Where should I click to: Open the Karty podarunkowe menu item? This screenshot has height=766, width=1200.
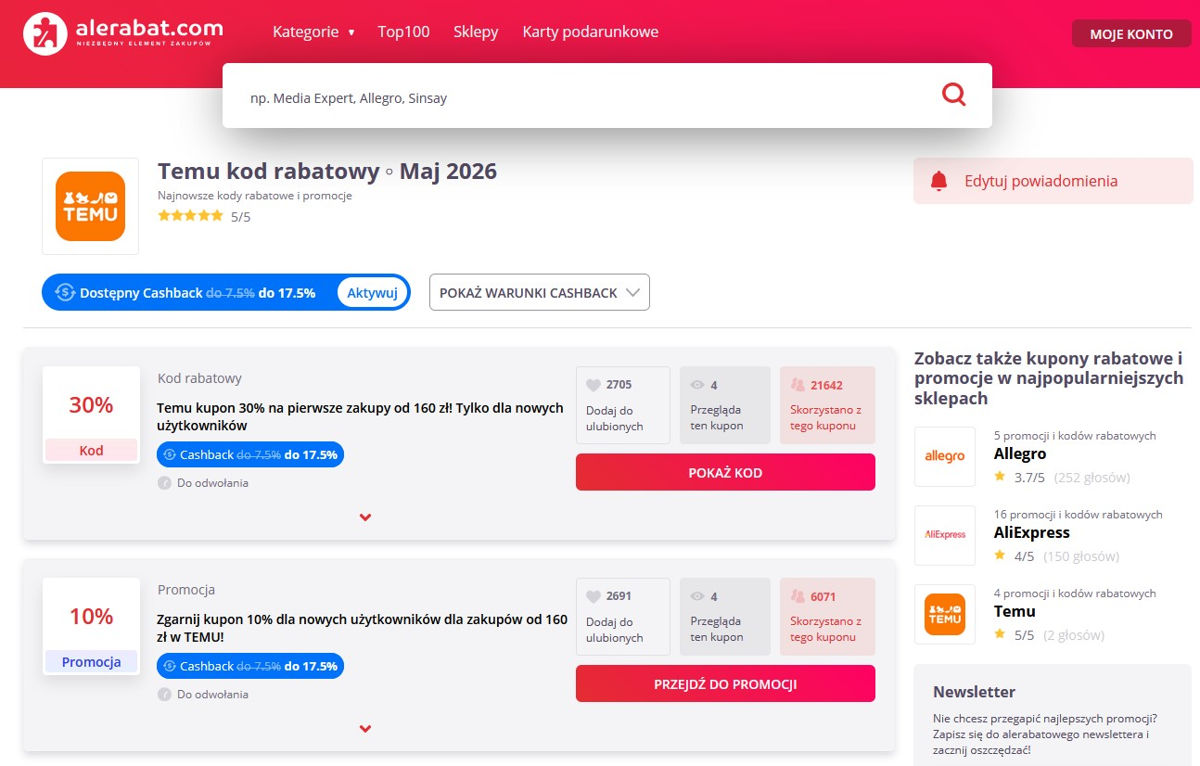coord(590,32)
